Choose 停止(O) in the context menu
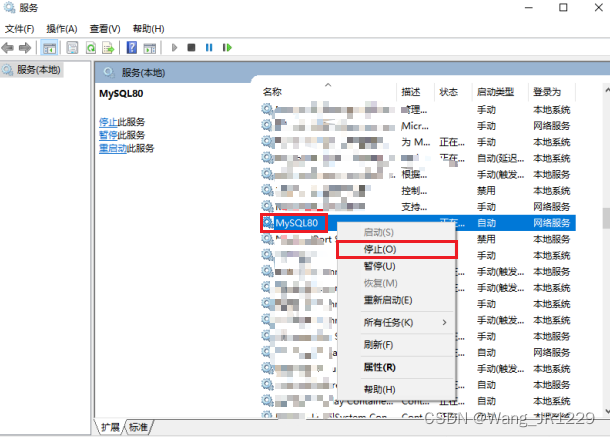Image resolution: width=610 pixels, height=437 pixels. coord(396,249)
